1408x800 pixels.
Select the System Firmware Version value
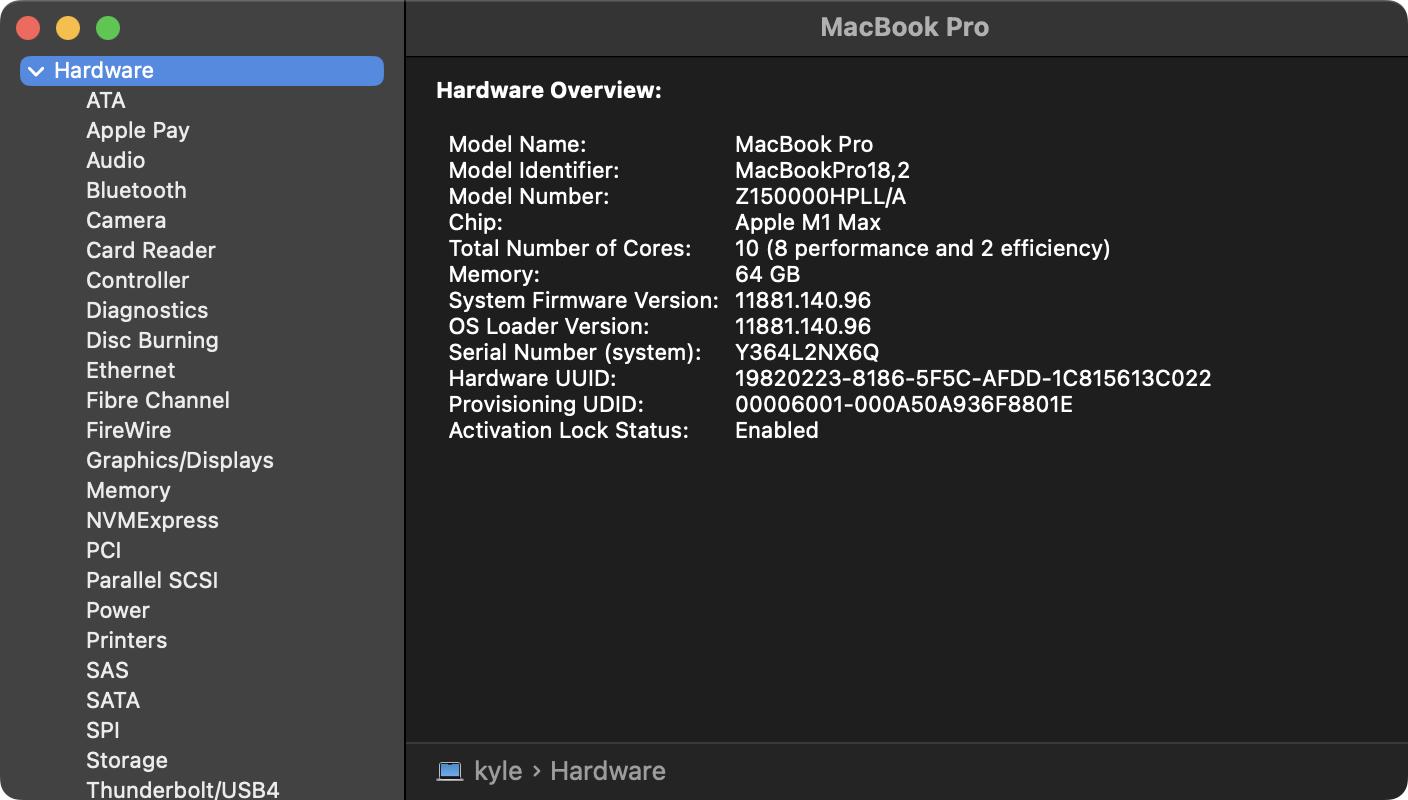click(x=803, y=300)
